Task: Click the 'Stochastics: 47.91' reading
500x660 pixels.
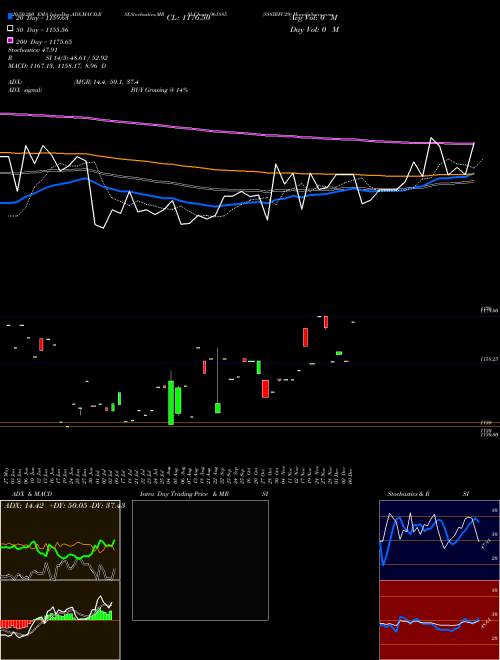Action: [33, 50]
